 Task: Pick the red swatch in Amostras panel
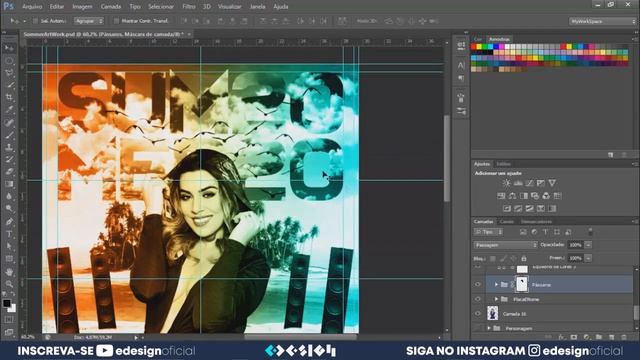(474, 47)
